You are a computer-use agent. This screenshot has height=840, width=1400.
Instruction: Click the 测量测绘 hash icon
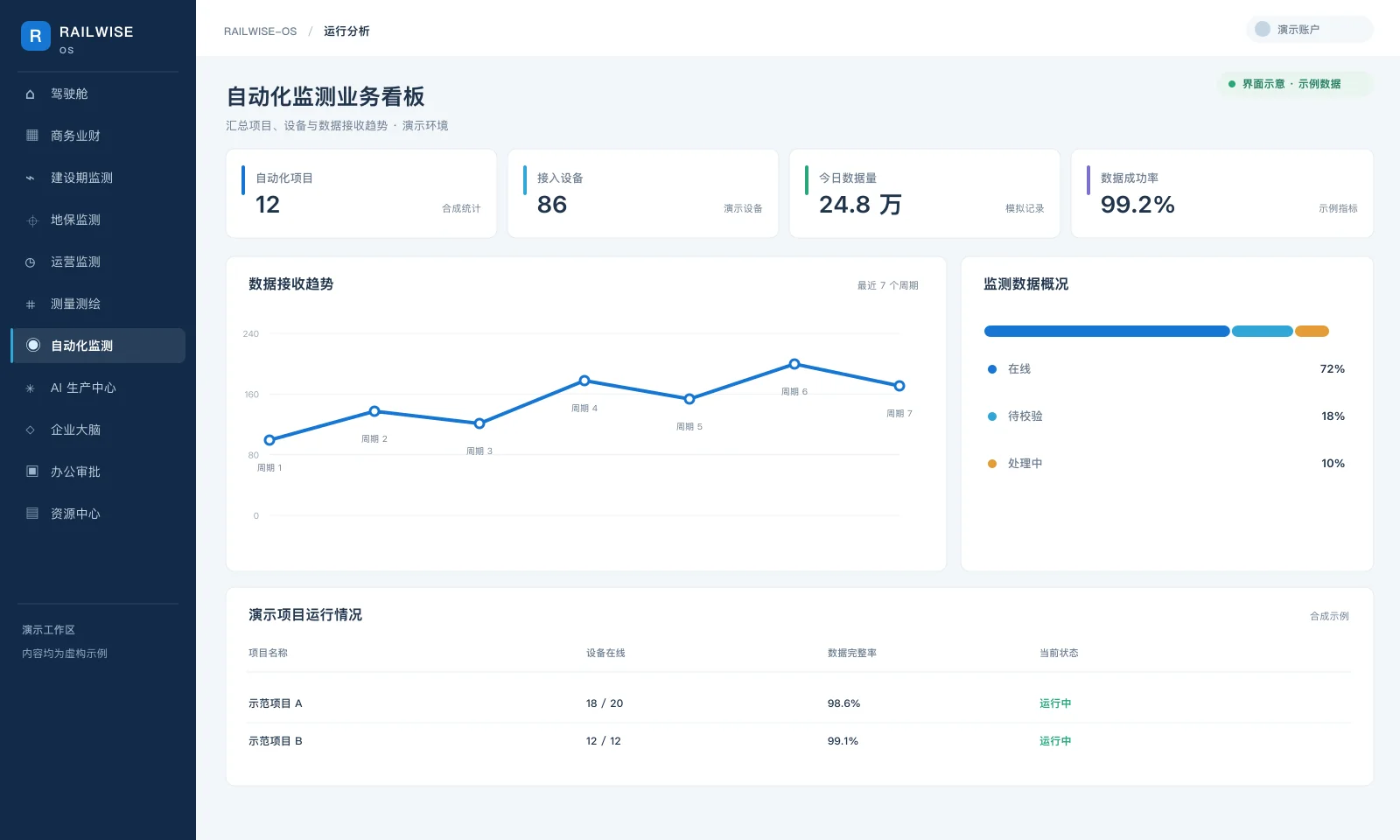coord(31,304)
